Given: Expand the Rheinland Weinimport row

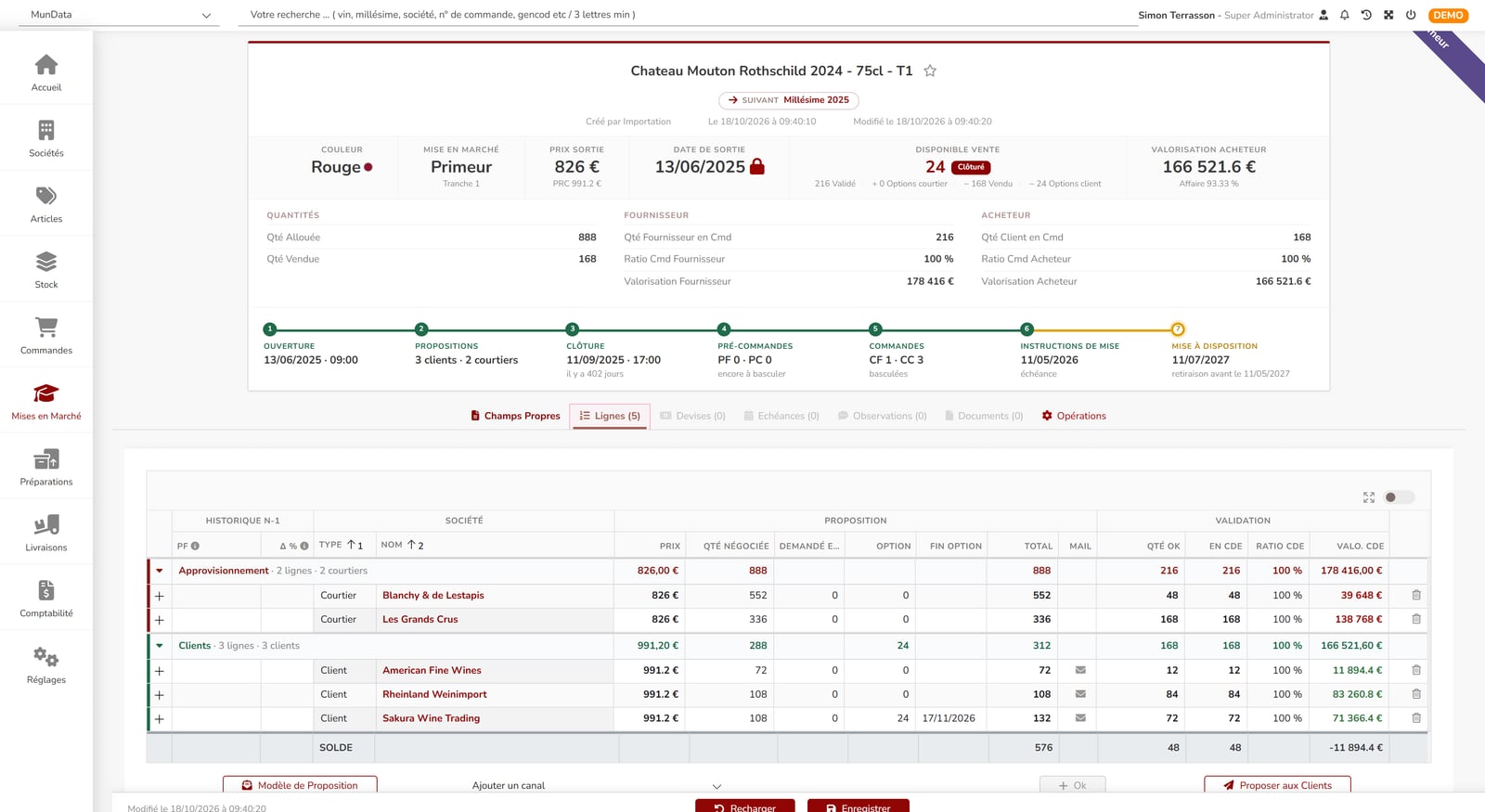Looking at the screenshot, I should pyautogui.click(x=160, y=695).
